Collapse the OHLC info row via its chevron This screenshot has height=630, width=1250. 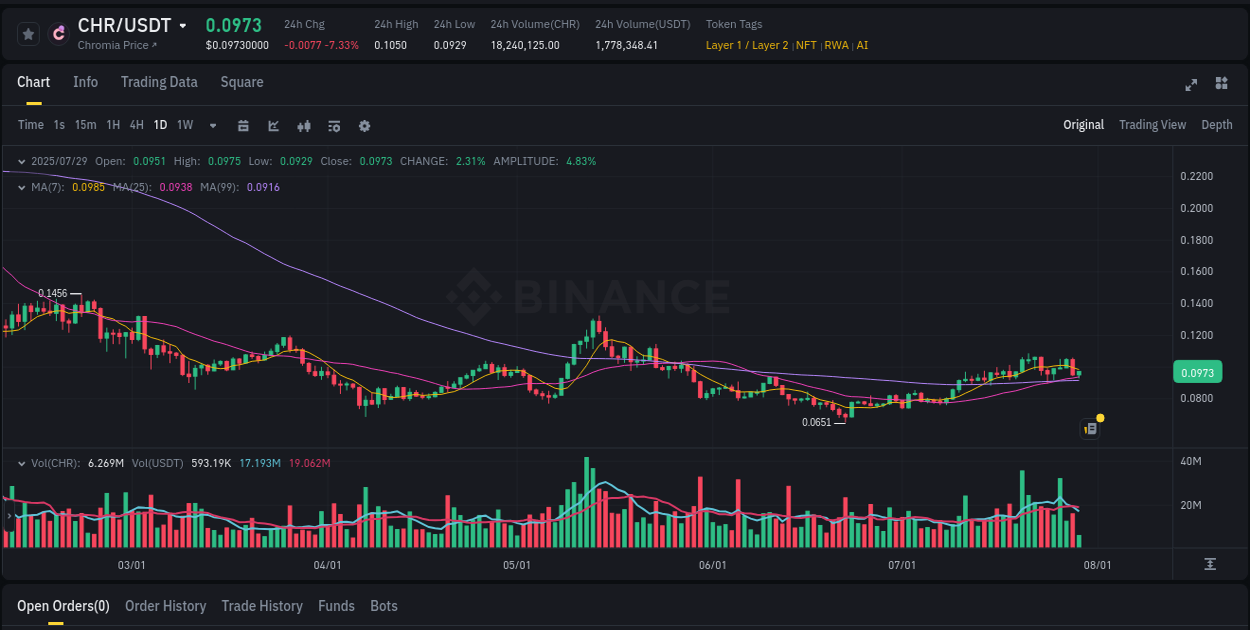coord(20,160)
